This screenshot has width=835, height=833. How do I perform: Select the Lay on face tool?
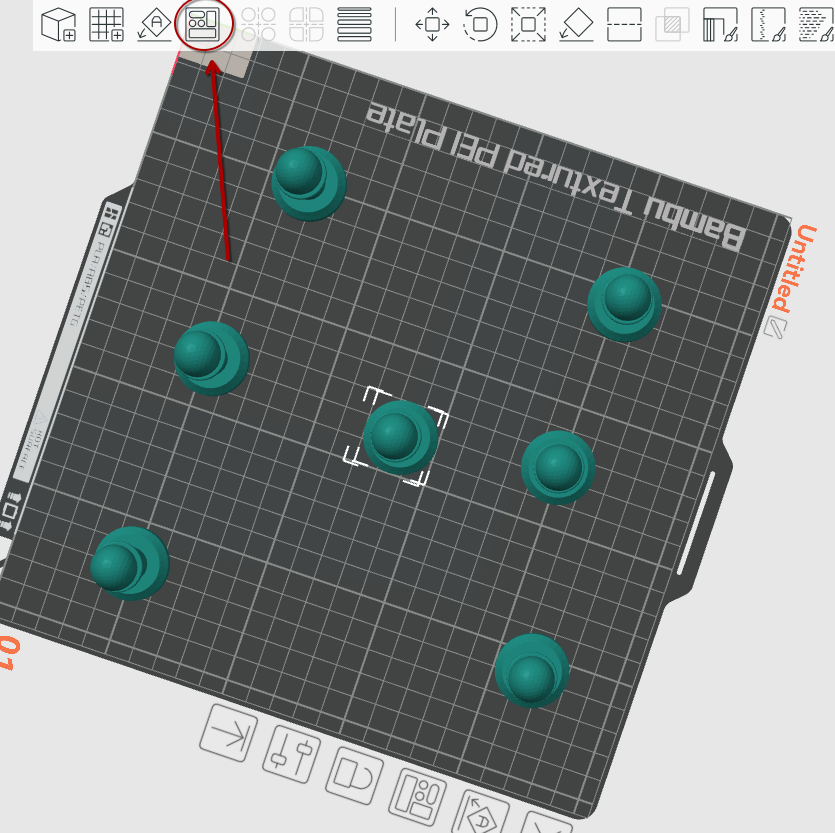576,24
